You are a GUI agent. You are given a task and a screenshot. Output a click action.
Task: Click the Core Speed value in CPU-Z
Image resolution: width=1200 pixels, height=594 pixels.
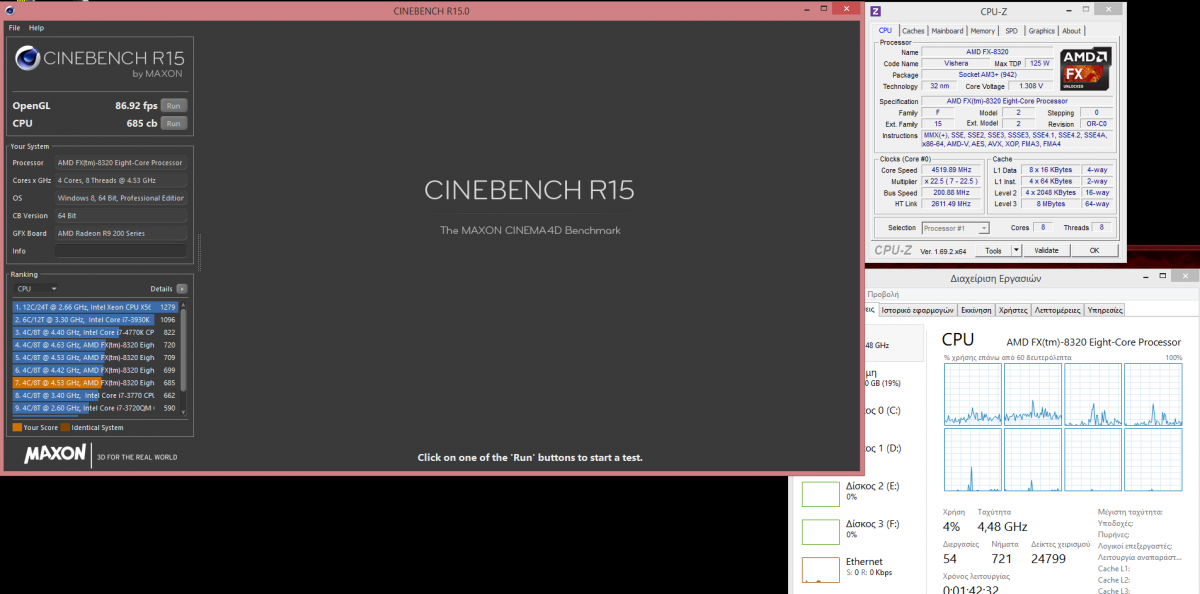[x=950, y=170]
